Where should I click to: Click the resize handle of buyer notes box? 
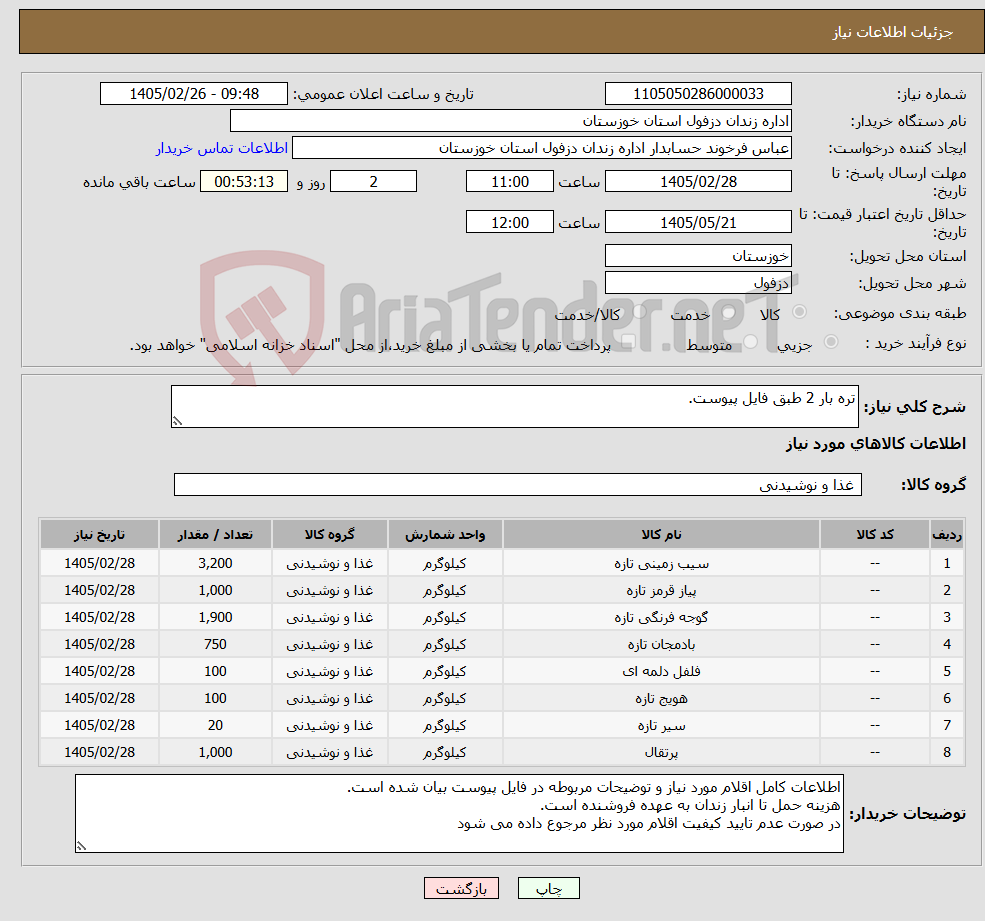81,846
